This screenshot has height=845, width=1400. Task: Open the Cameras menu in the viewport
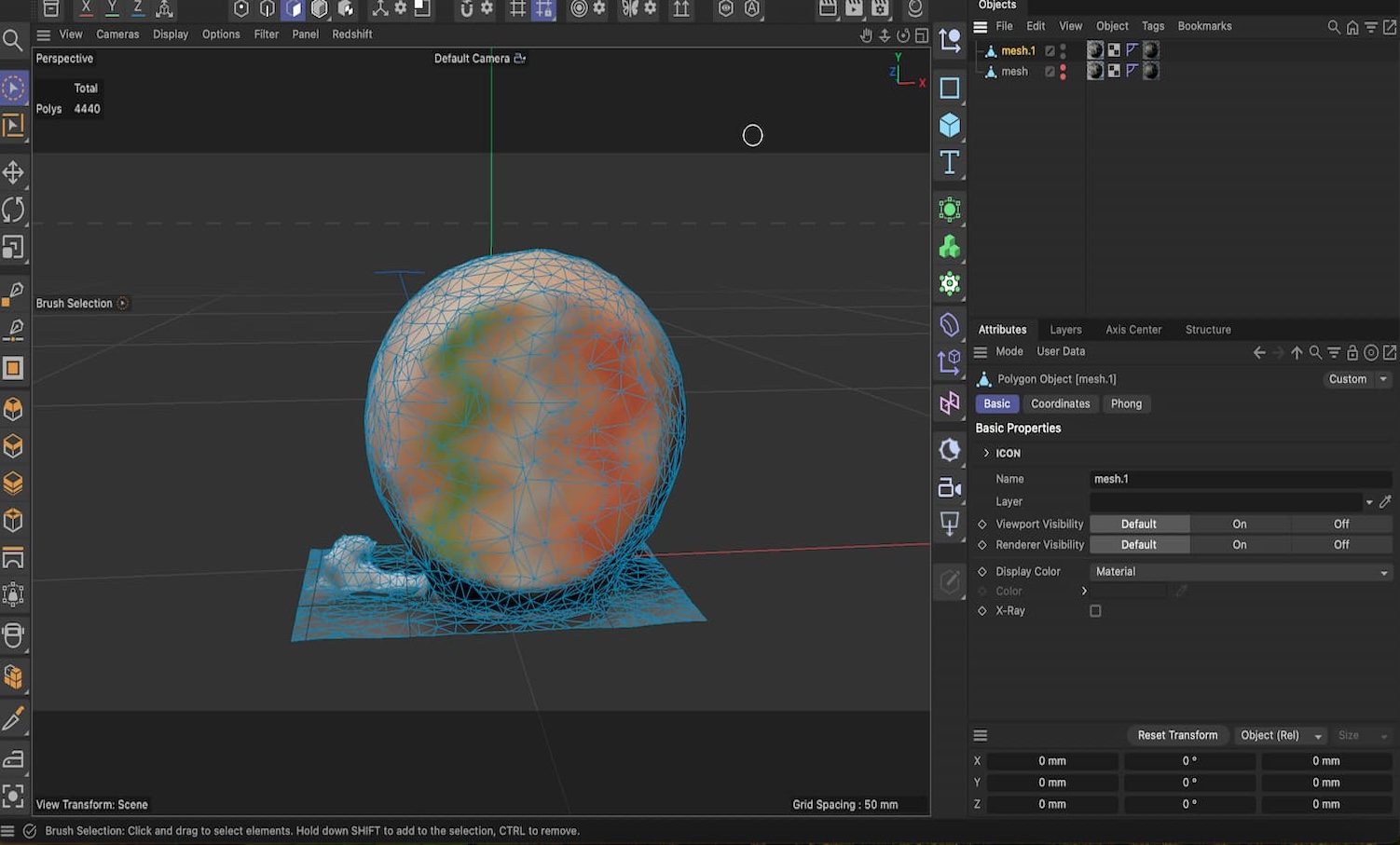(x=117, y=34)
